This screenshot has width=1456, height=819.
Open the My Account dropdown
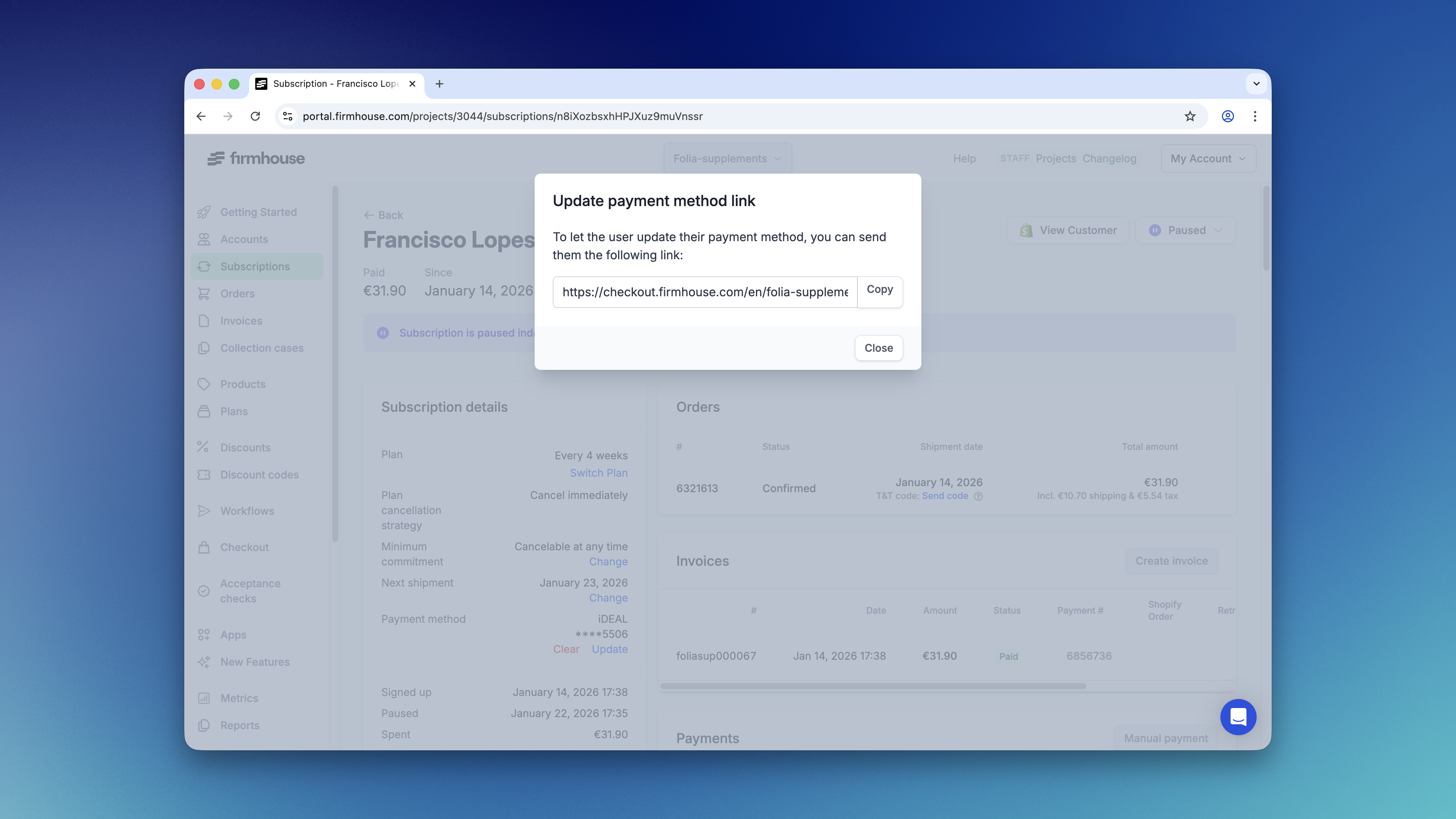point(1208,158)
